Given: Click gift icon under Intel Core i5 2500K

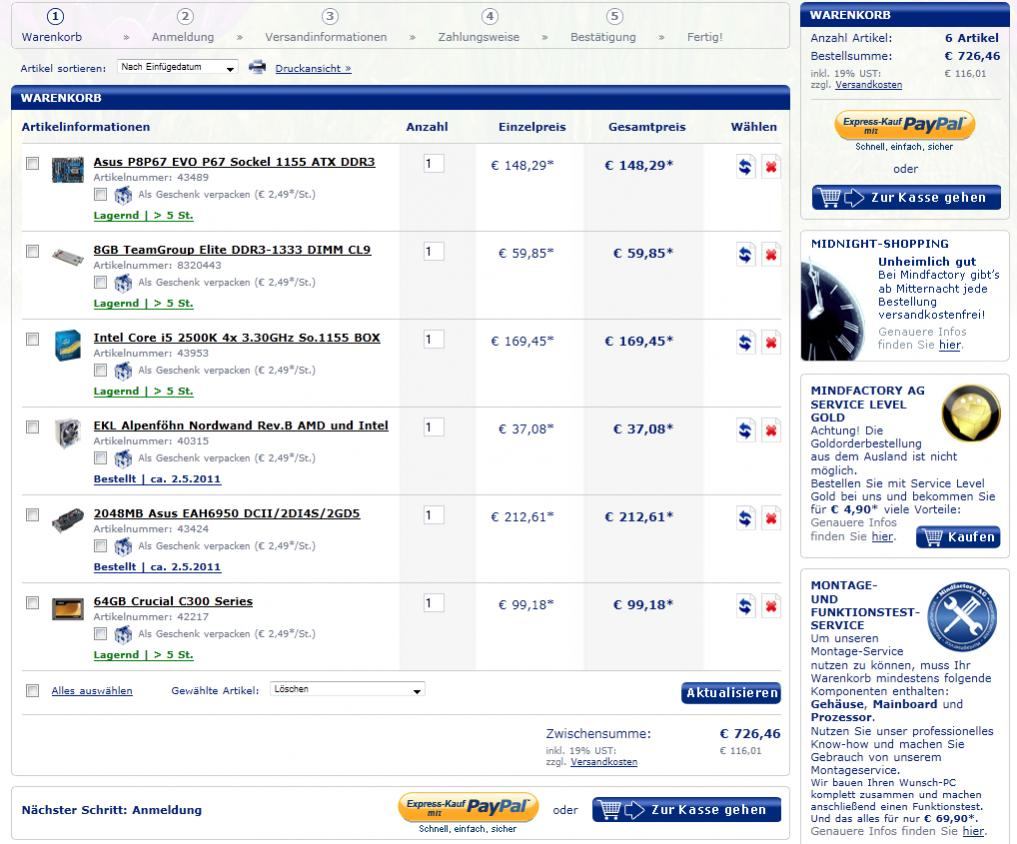Looking at the screenshot, I should click(123, 370).
